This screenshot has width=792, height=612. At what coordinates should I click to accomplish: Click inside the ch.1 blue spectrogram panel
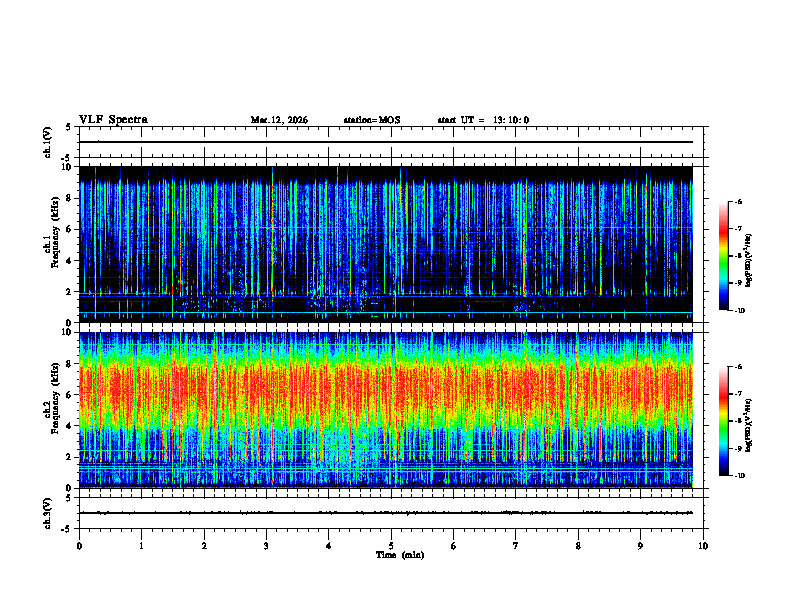click(x=386, y=244)
